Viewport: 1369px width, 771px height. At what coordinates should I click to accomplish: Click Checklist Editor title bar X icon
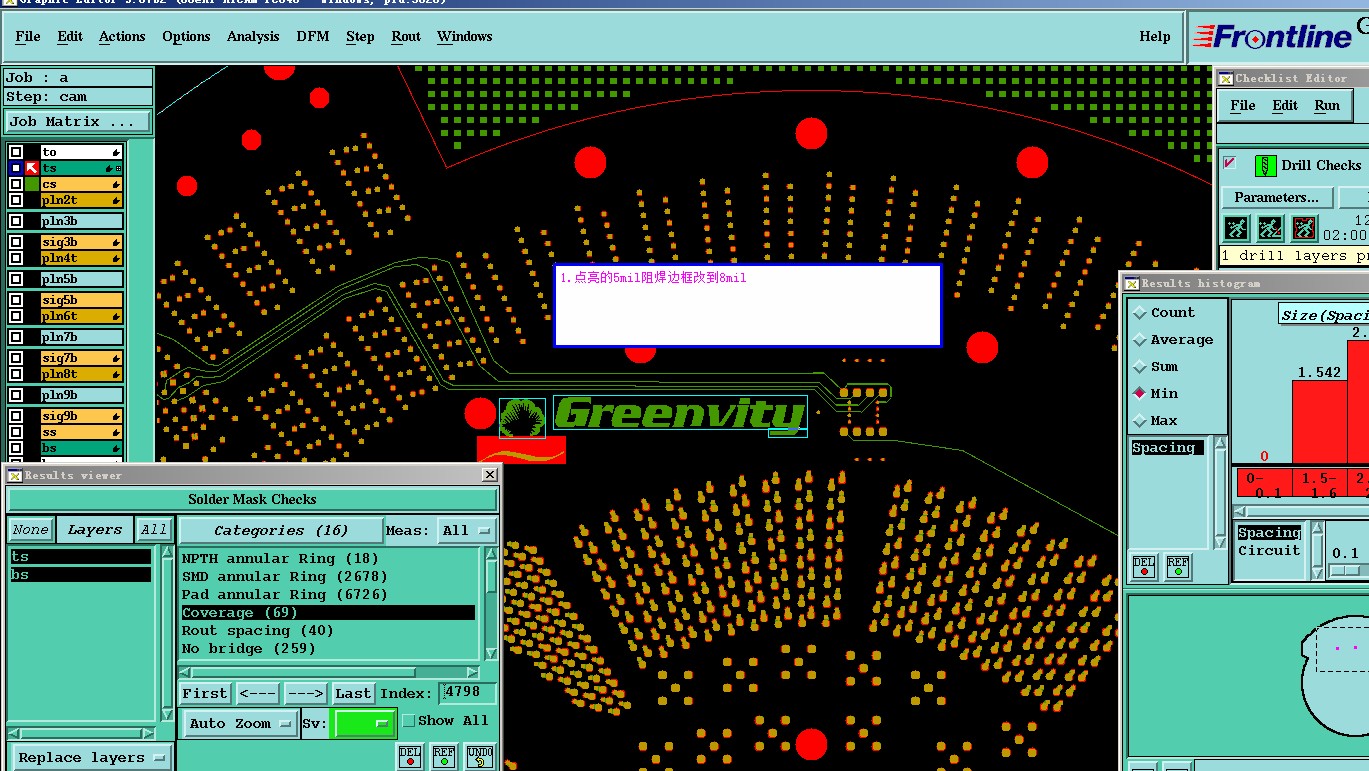1225,79
